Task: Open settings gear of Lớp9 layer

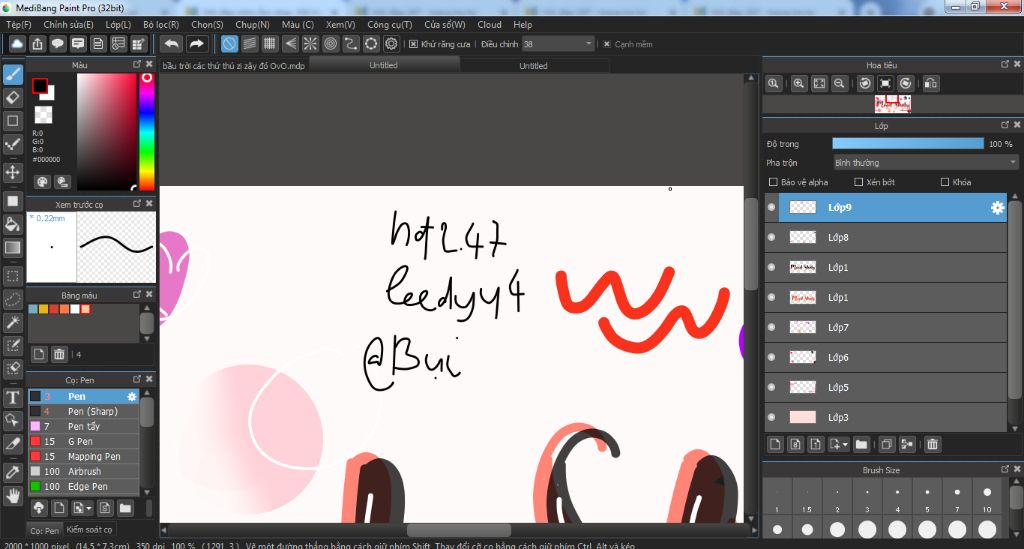Action: [x=997, y=208]
